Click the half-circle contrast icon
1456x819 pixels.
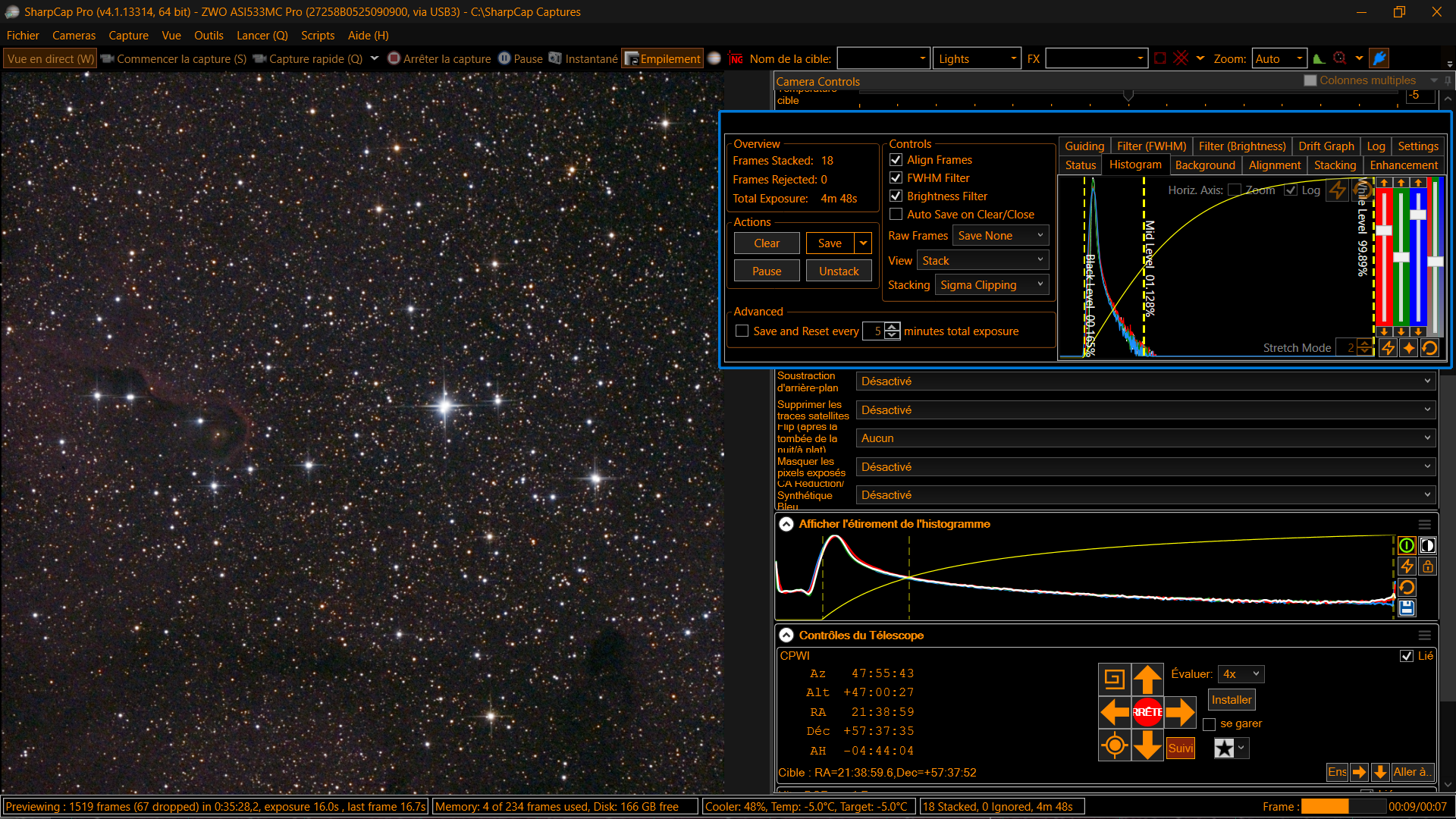click(1428, 545)
